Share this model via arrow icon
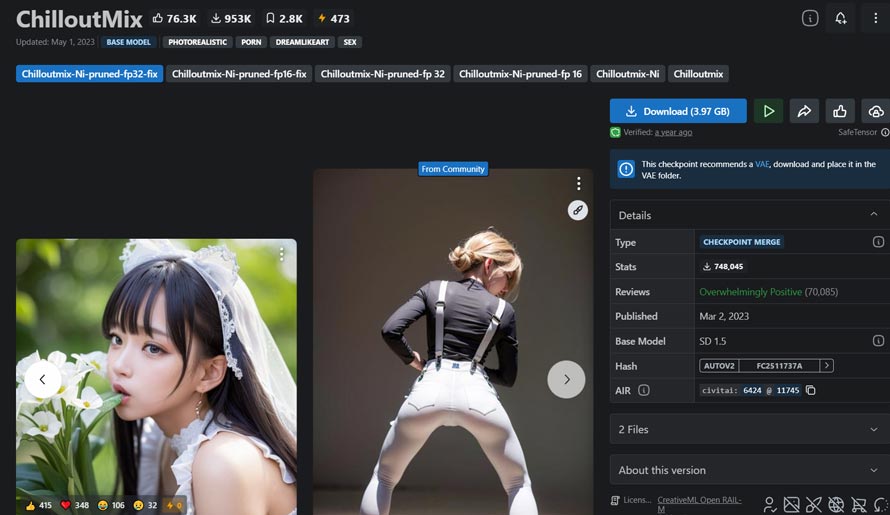The image size is (890, 515). [x=804, y=111]
